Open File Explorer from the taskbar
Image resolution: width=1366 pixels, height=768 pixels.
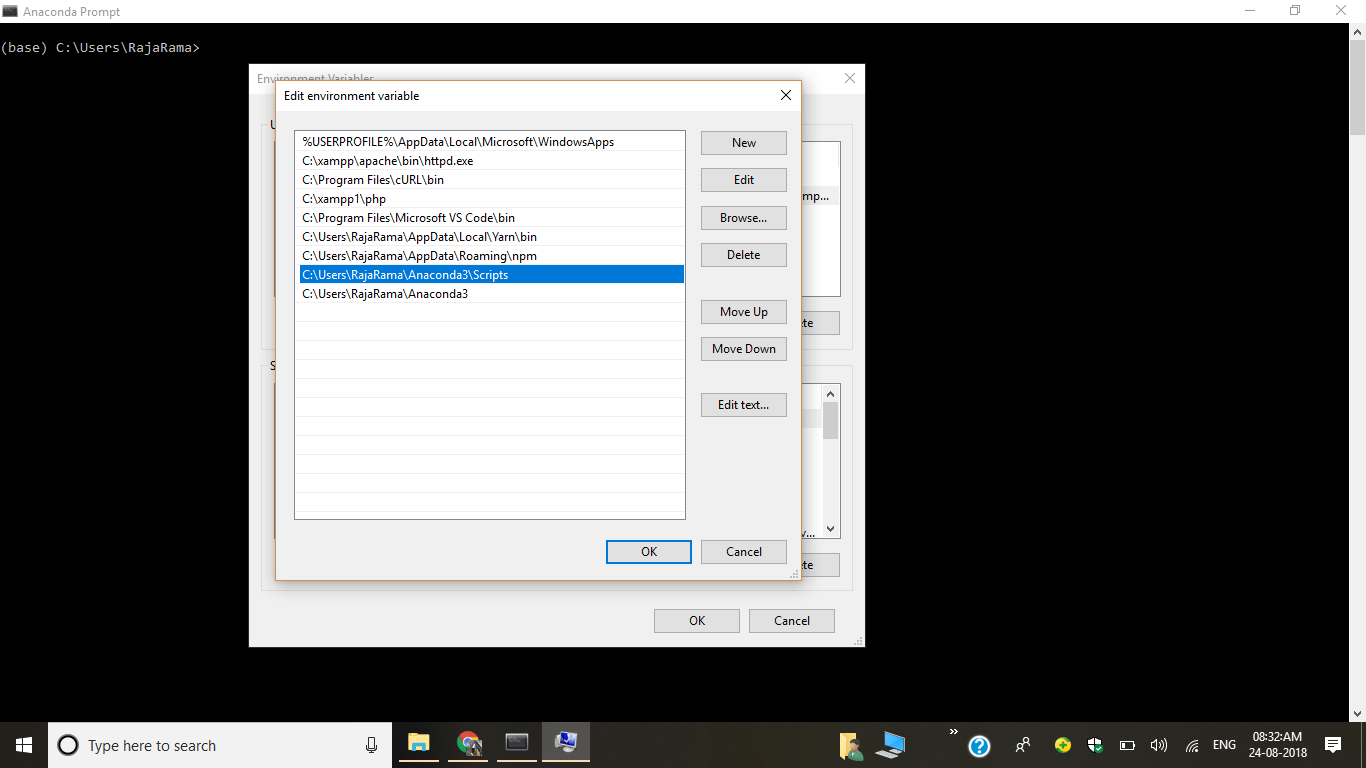tap(418, 744)
